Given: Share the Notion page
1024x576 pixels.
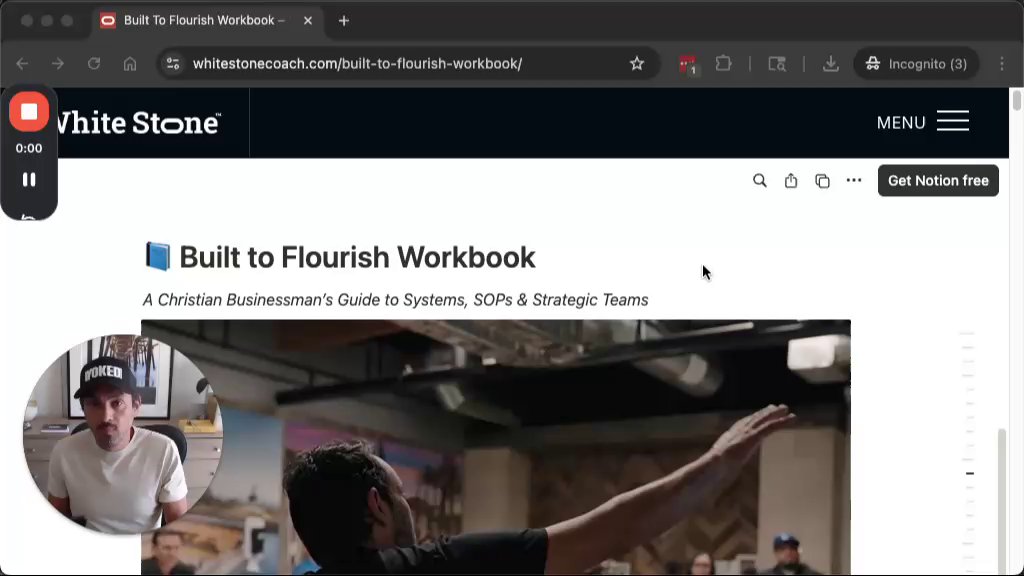Looking at the screenshot, I should (x=791, y=180).
